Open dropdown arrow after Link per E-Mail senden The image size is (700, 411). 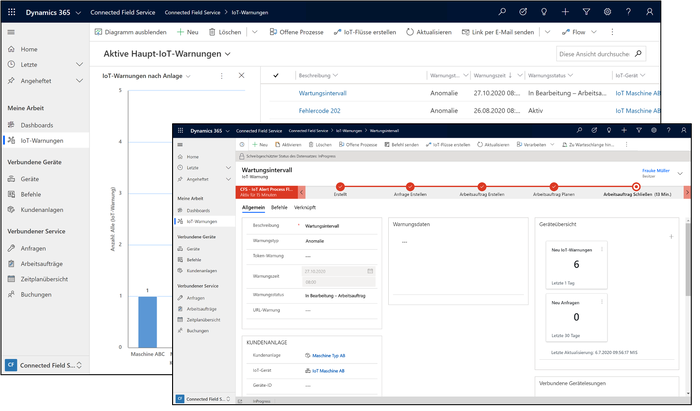pyautogui.click(x=547, y=32)
